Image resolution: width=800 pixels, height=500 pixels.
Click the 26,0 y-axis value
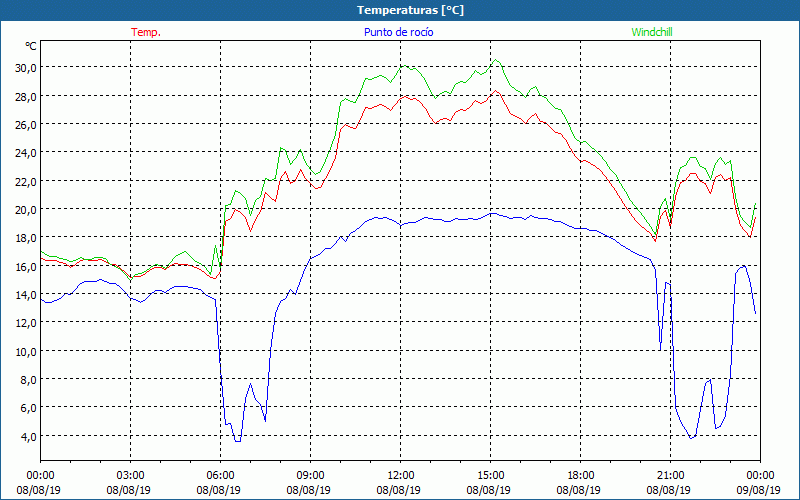coord(26,124)
